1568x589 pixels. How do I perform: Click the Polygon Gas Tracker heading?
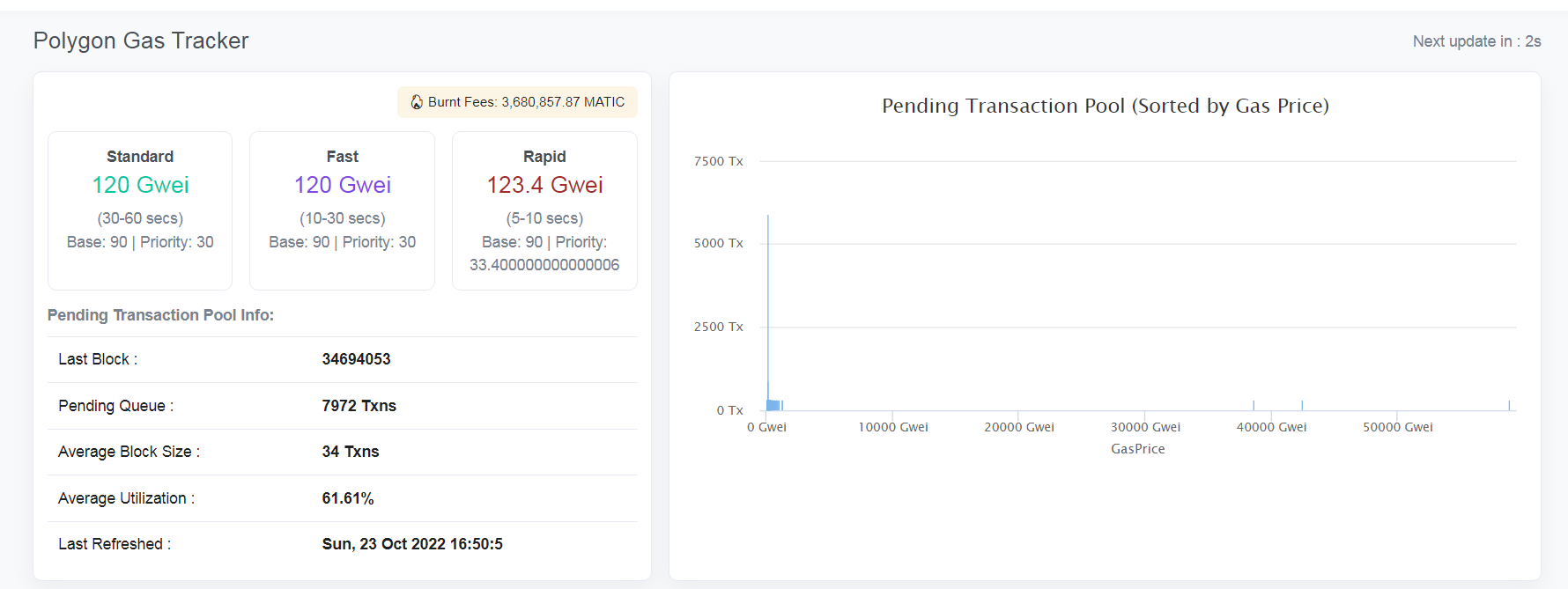click(x=141, y=40)
